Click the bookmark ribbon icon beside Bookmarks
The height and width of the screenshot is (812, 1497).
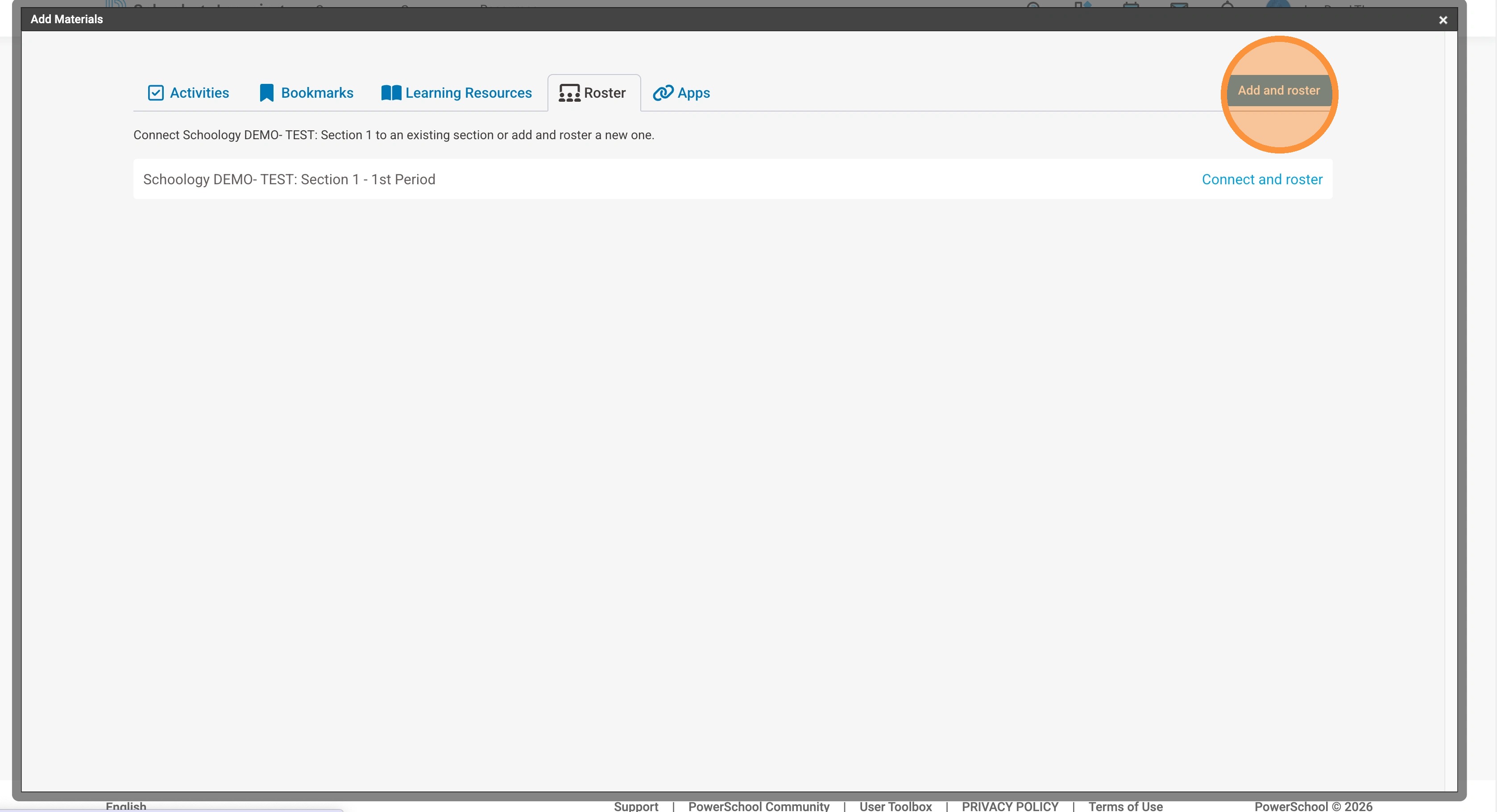click(266, 93)
